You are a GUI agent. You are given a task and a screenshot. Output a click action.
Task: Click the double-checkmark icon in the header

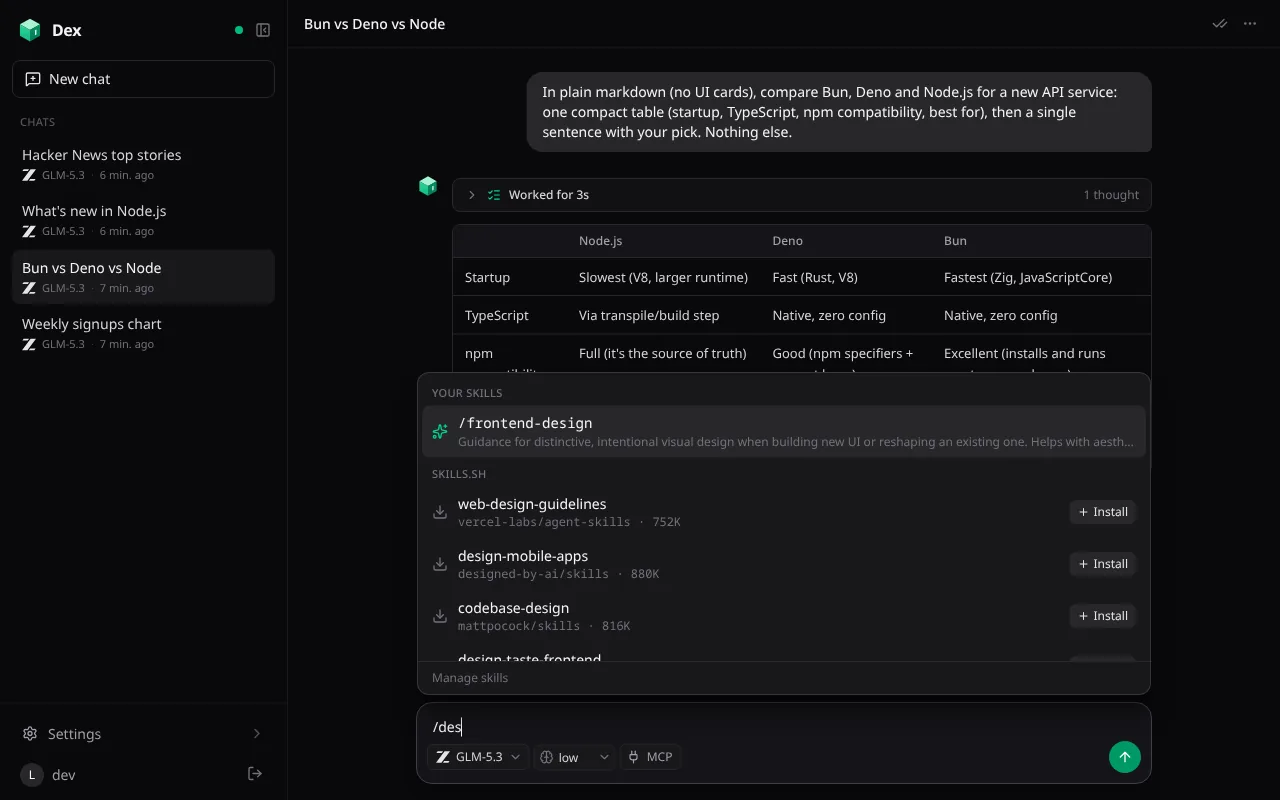point(1219,24)
